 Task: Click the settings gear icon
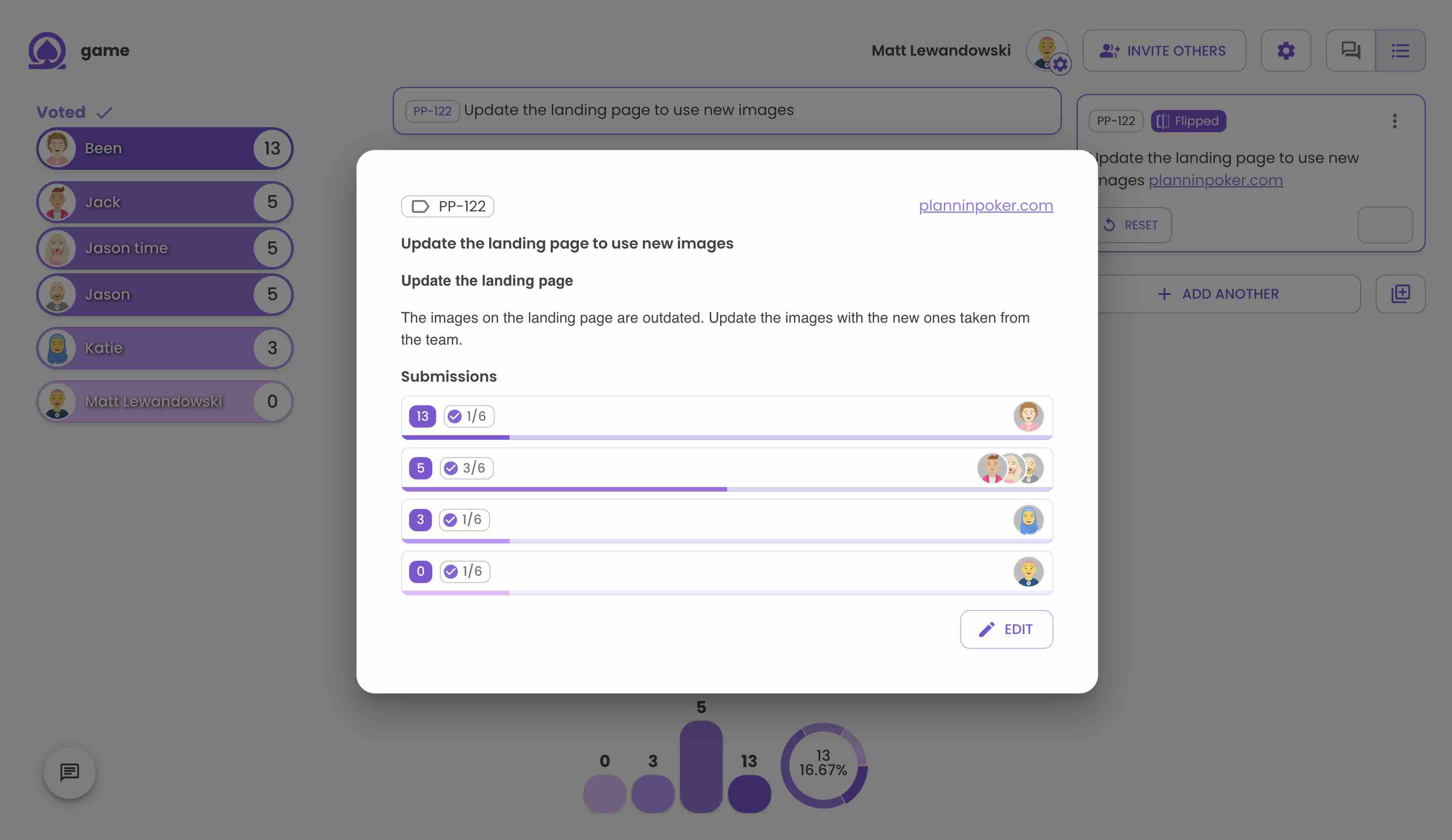click(1286, 50)
